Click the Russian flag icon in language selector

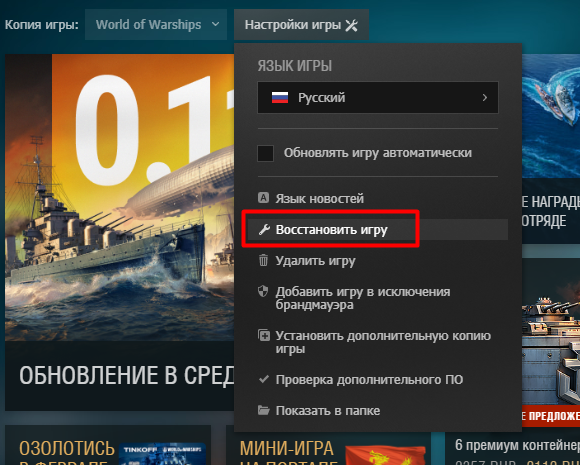point(280,98)
